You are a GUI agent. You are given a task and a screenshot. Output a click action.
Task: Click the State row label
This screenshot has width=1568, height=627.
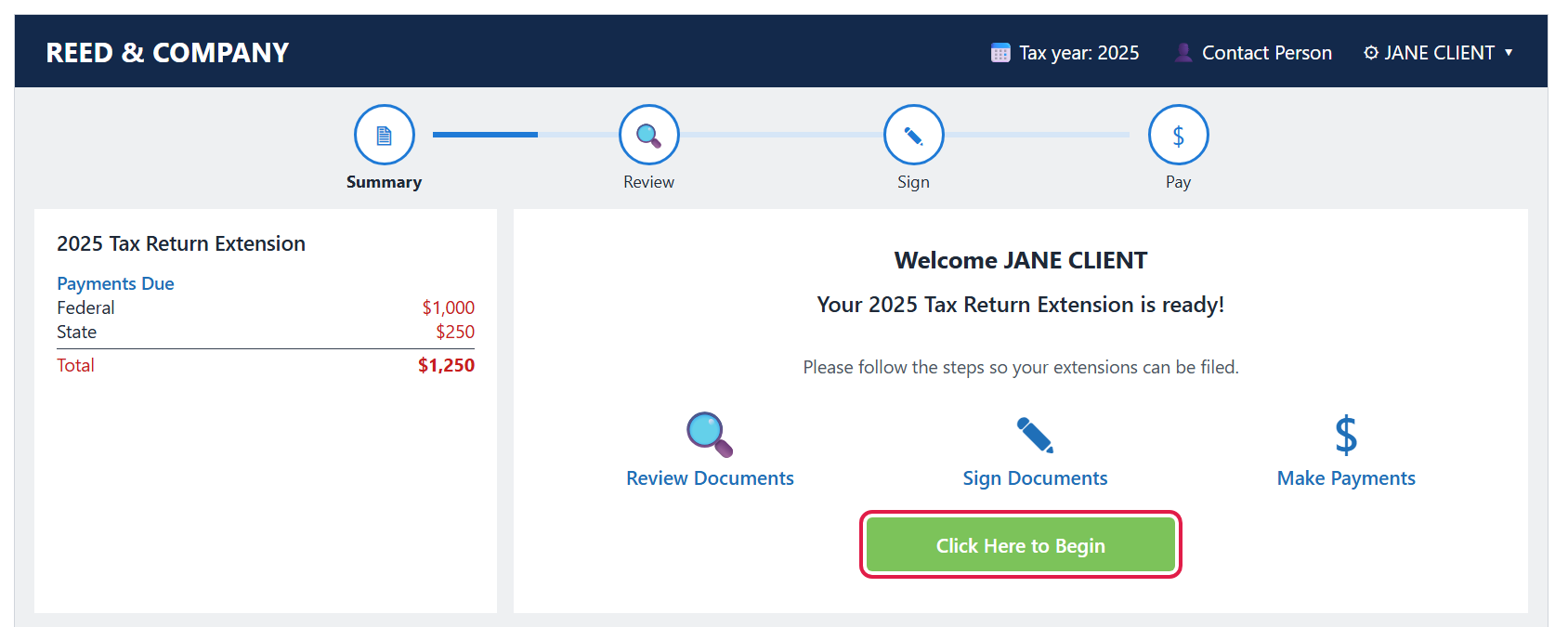pyautogui.click(x=76, y=332)
